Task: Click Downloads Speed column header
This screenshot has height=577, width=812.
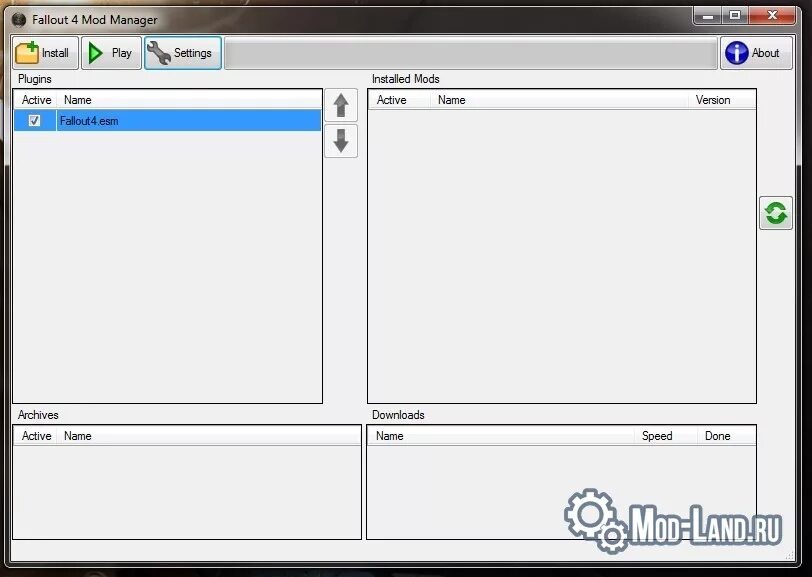Action: point(666,436)
